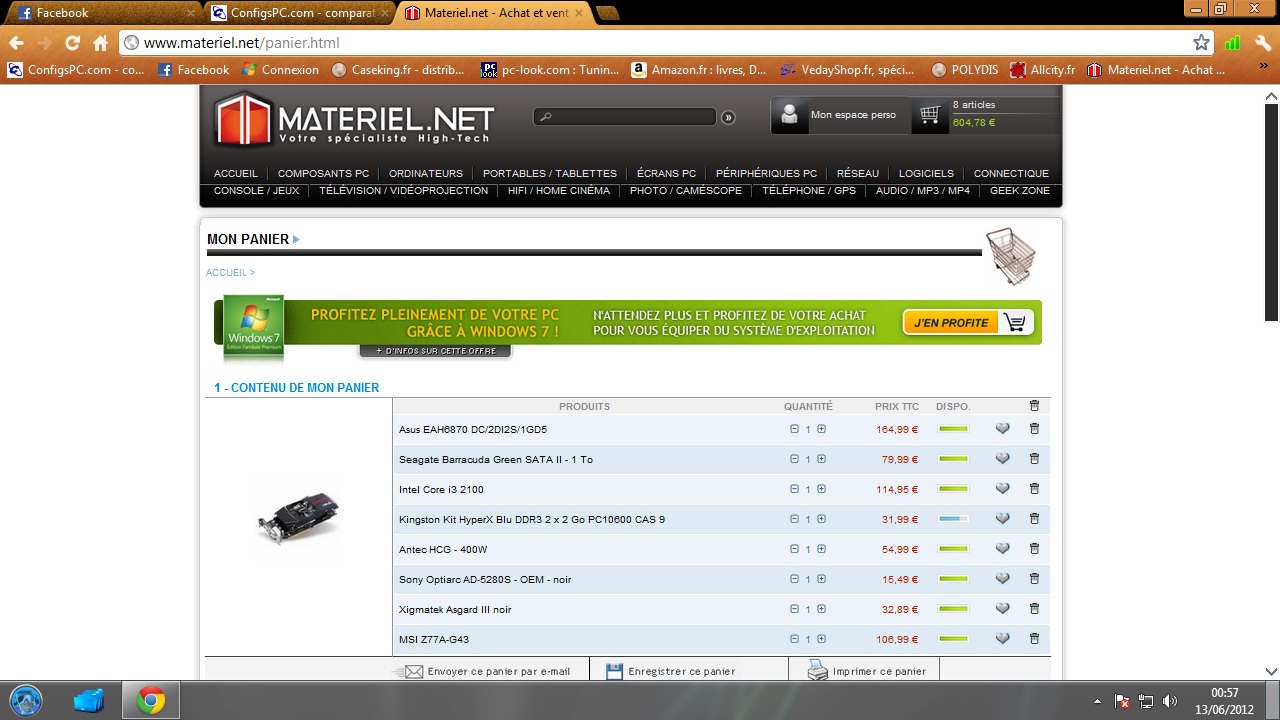Click the Chrome home button
Image resolution: width=1280 pixels, height=720 pixels.
[100, 43]
